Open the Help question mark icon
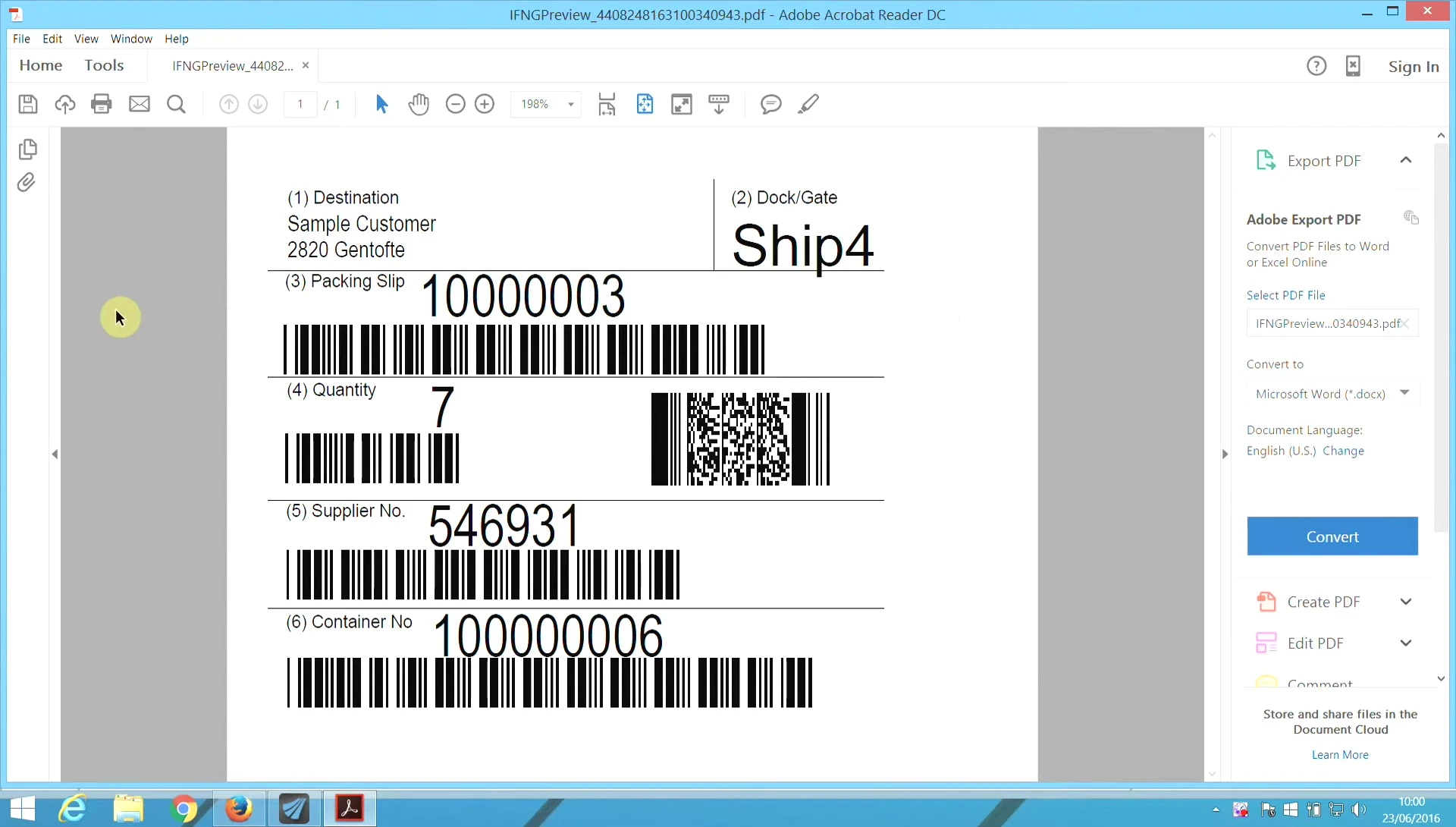This screenshot has height=827, width=1456. (x=1316, y=66)
